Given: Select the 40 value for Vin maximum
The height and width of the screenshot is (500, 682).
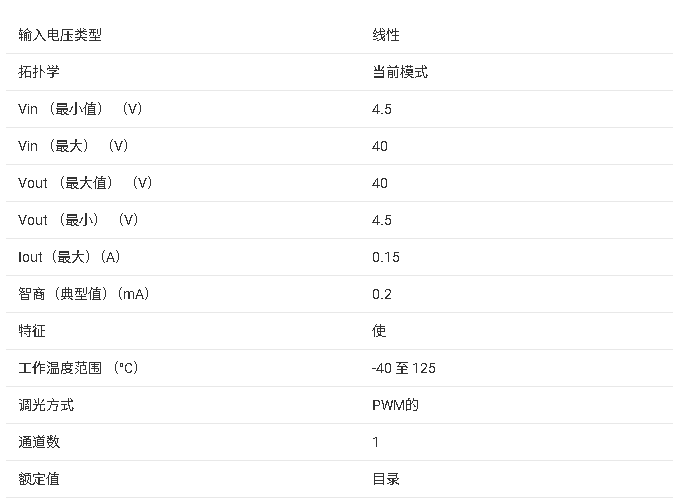Looking at the screenshot, I should pos(380,146).
